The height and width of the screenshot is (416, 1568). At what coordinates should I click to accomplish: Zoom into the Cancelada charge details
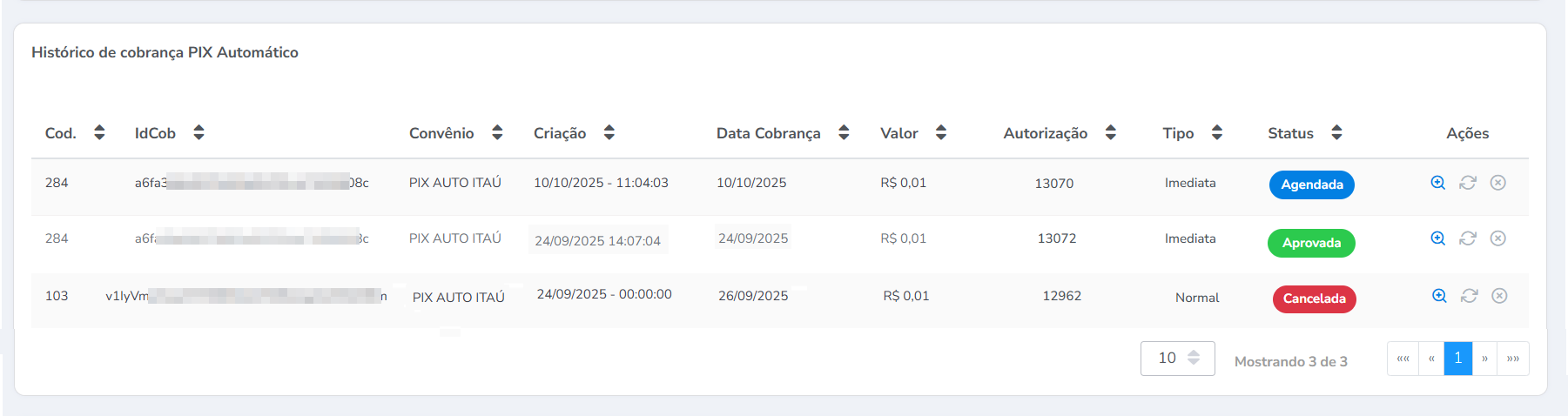pos(1439,296)
